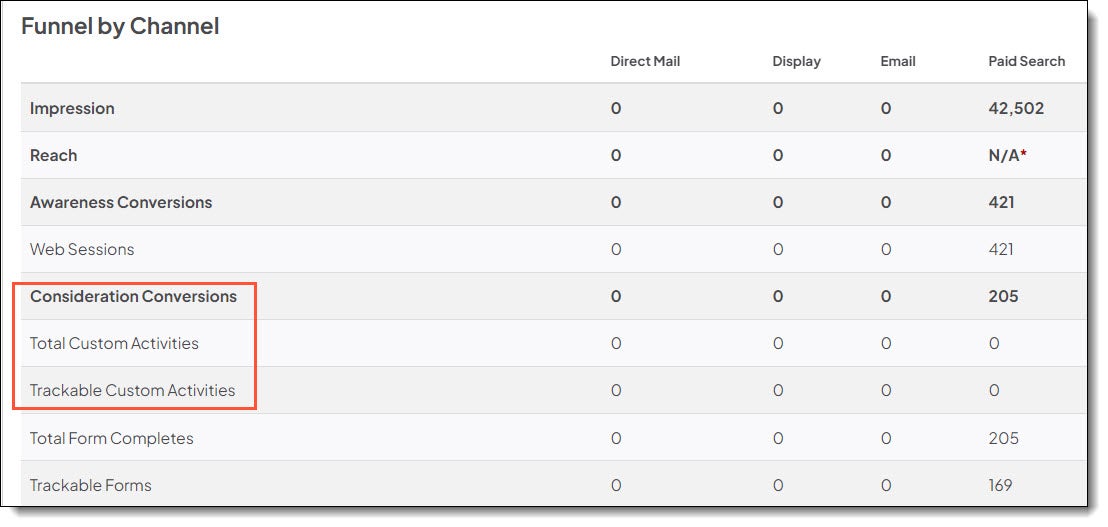Click the Direct Mail Impression value
This screenshot has height=527, width=1108.
616,108
